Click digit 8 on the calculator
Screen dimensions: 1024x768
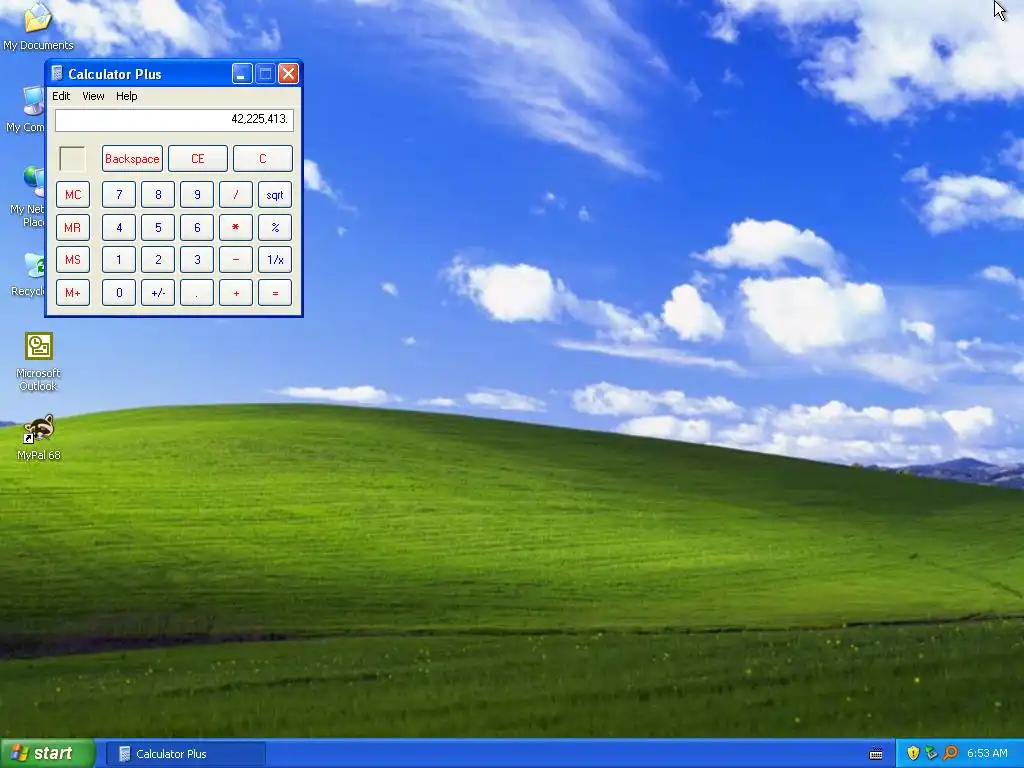[158, 195]
